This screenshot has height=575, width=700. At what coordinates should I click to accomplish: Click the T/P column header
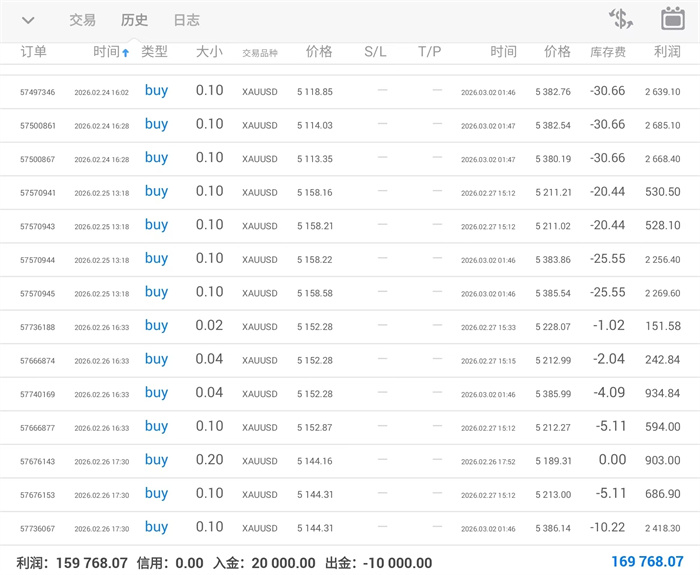(429, 52)
